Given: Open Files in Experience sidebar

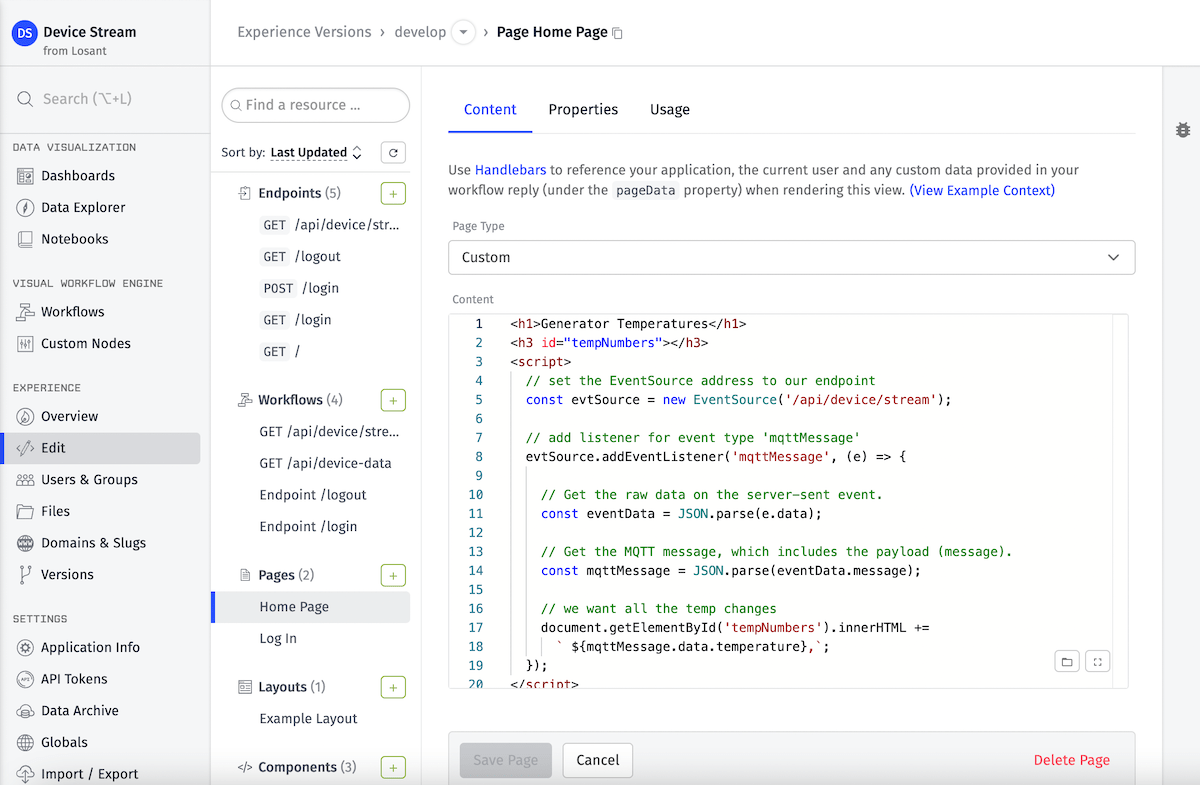Looking at the screenshot, I should tap(56, 512).
